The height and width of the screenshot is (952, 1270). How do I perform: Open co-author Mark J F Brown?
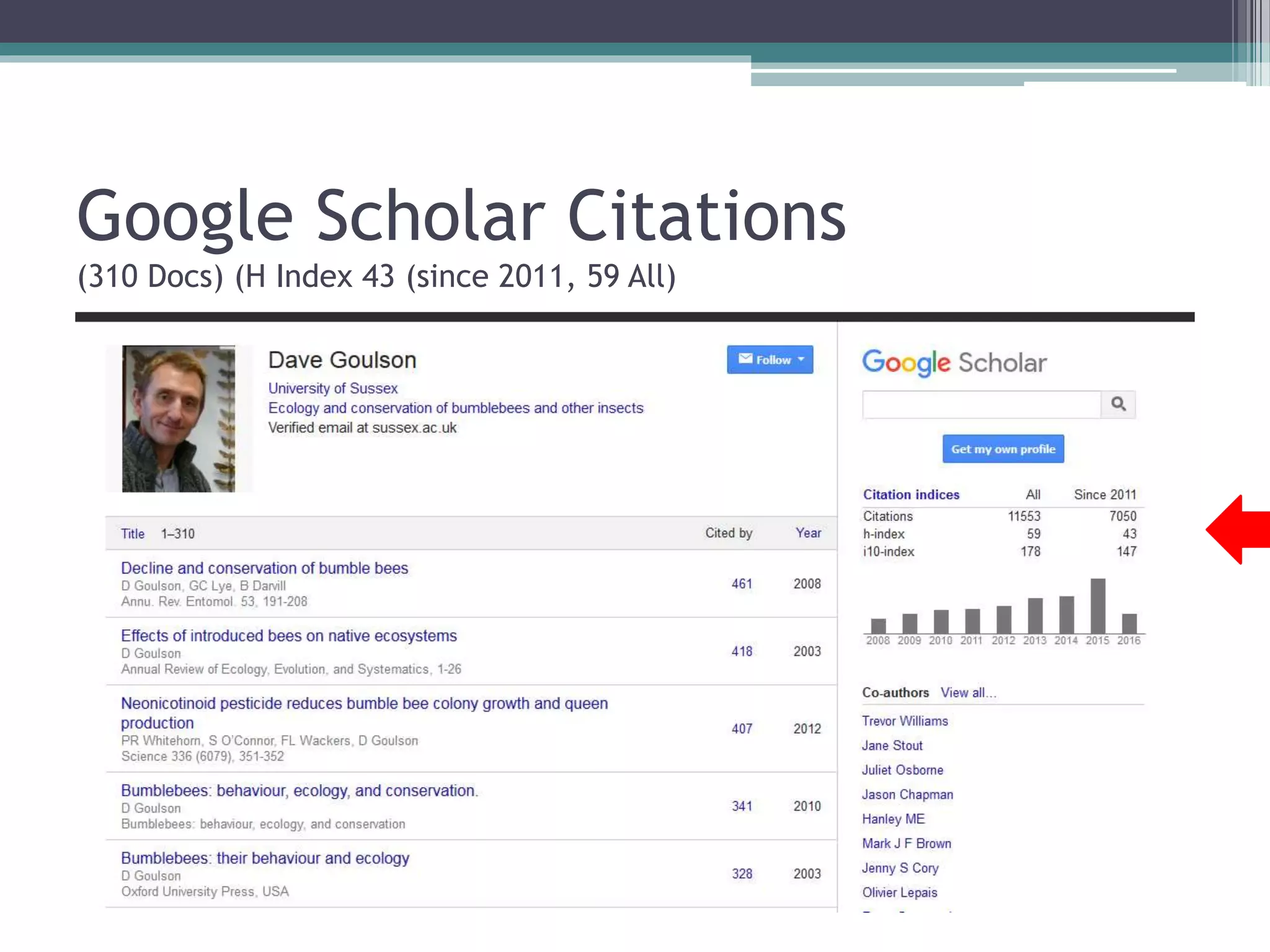[907, 844]
